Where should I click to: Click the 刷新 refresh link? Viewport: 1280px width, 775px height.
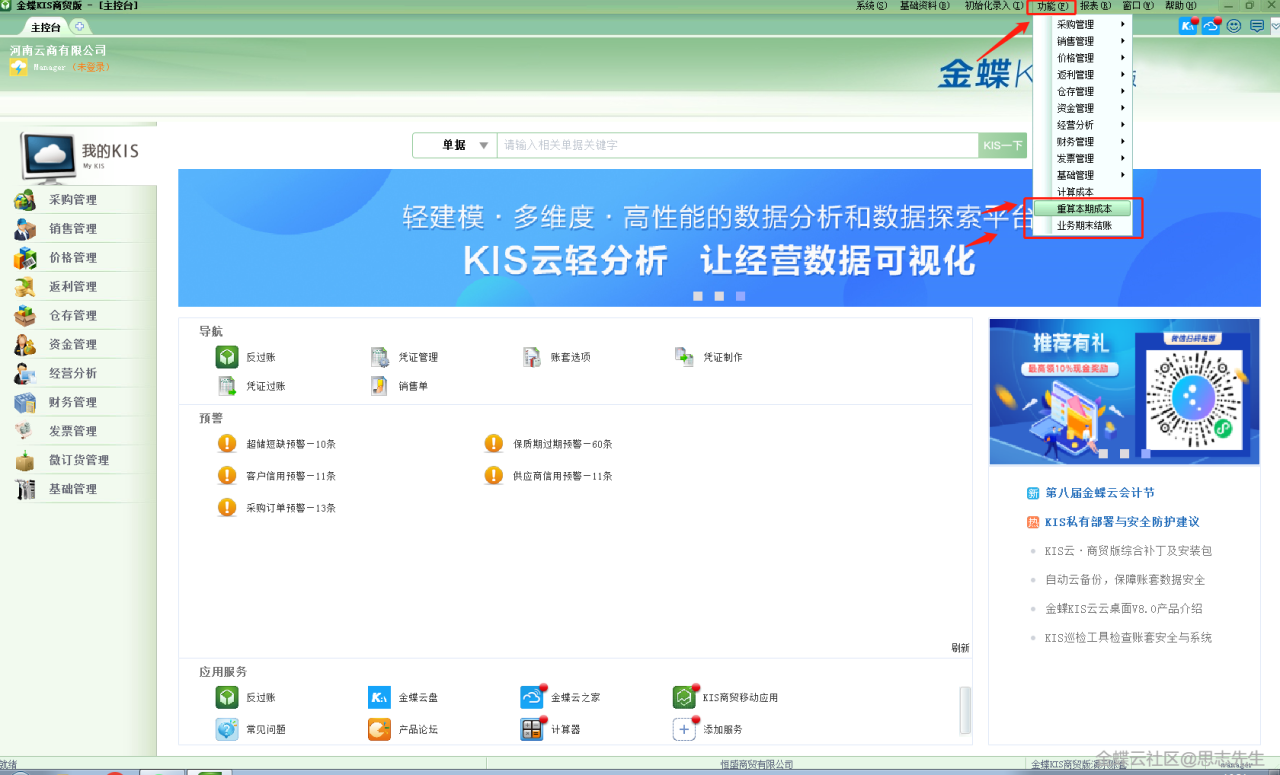click(960, 648)
